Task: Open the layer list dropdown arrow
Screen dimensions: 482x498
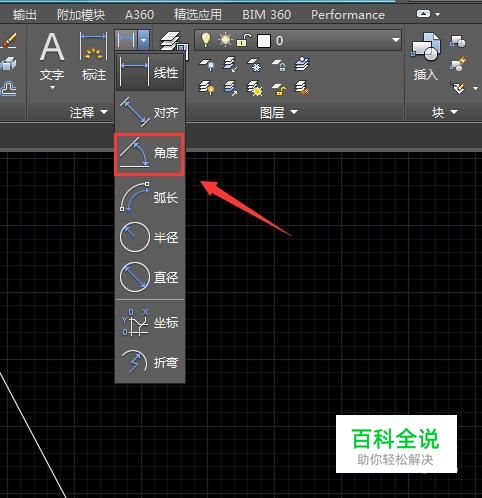Action: coord(396,40)
